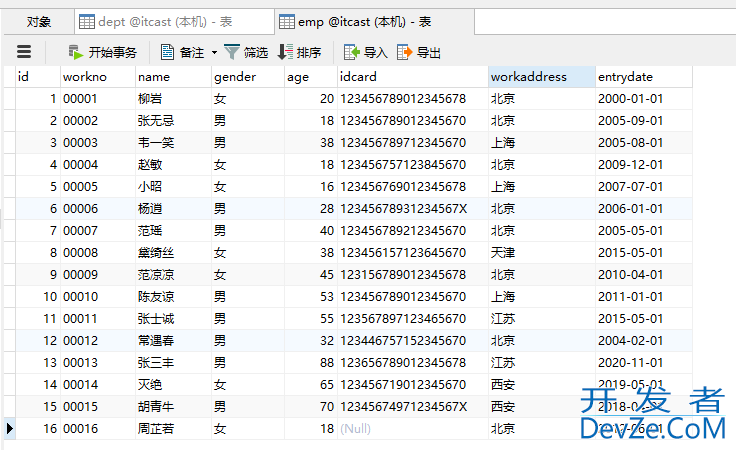Click id cell 12
Viewport: 736px width, 450px height.
click(x=38, y=341)
